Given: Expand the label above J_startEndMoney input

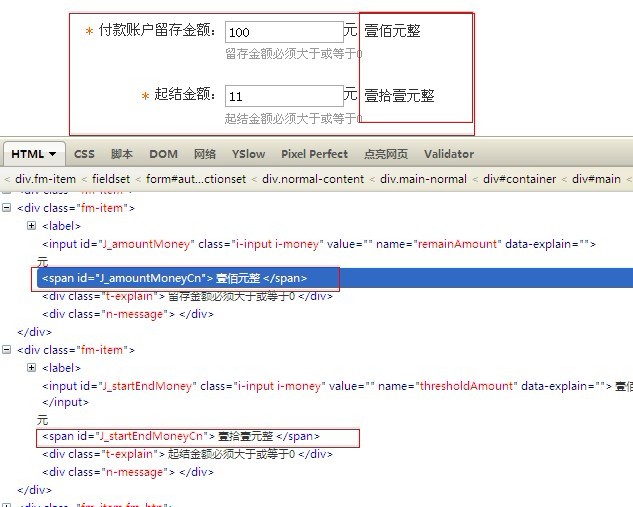Looking at the screenshot, I should click(x=32, y=368).
